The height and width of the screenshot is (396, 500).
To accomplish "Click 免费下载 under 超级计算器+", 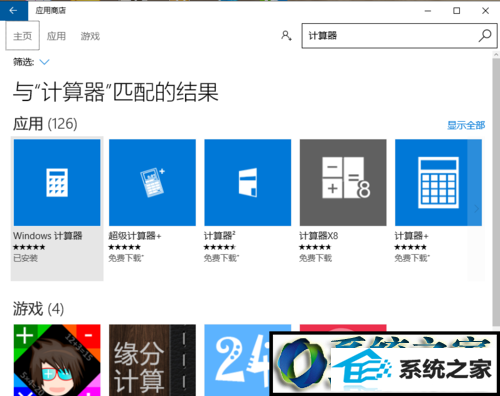I will point(126,258).
